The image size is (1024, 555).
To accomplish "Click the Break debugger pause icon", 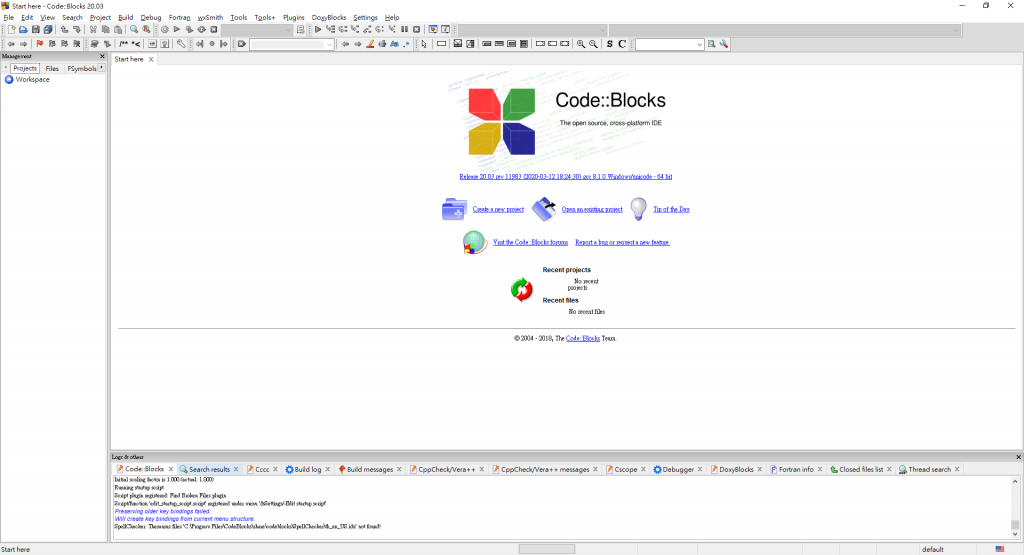I will pos(404,29).
